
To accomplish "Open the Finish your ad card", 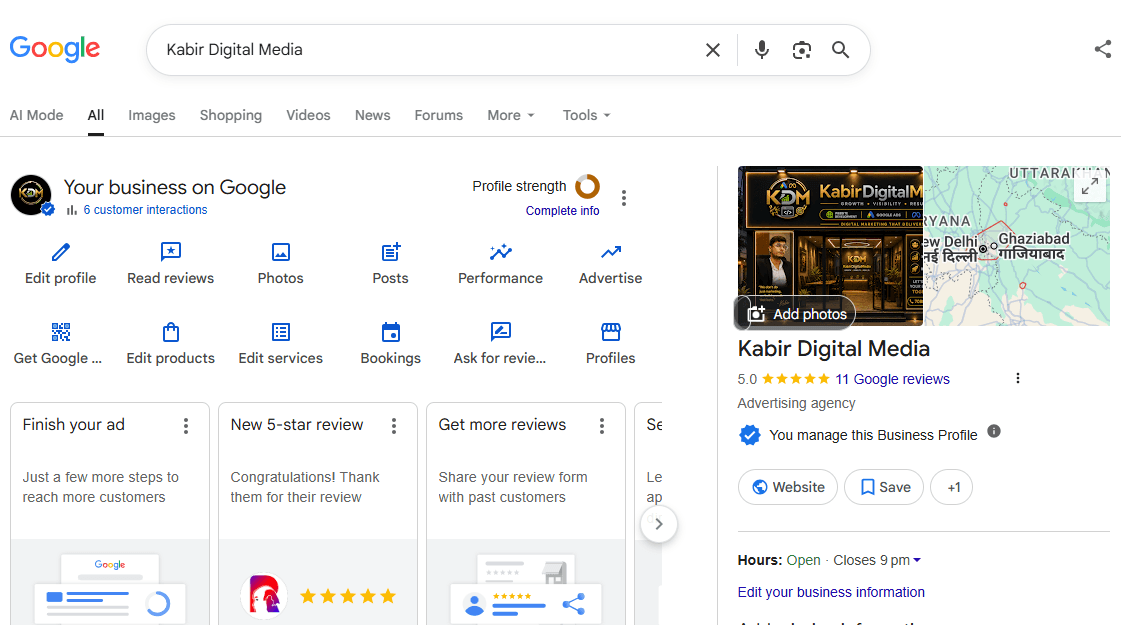I will click(x=110, y=513).
